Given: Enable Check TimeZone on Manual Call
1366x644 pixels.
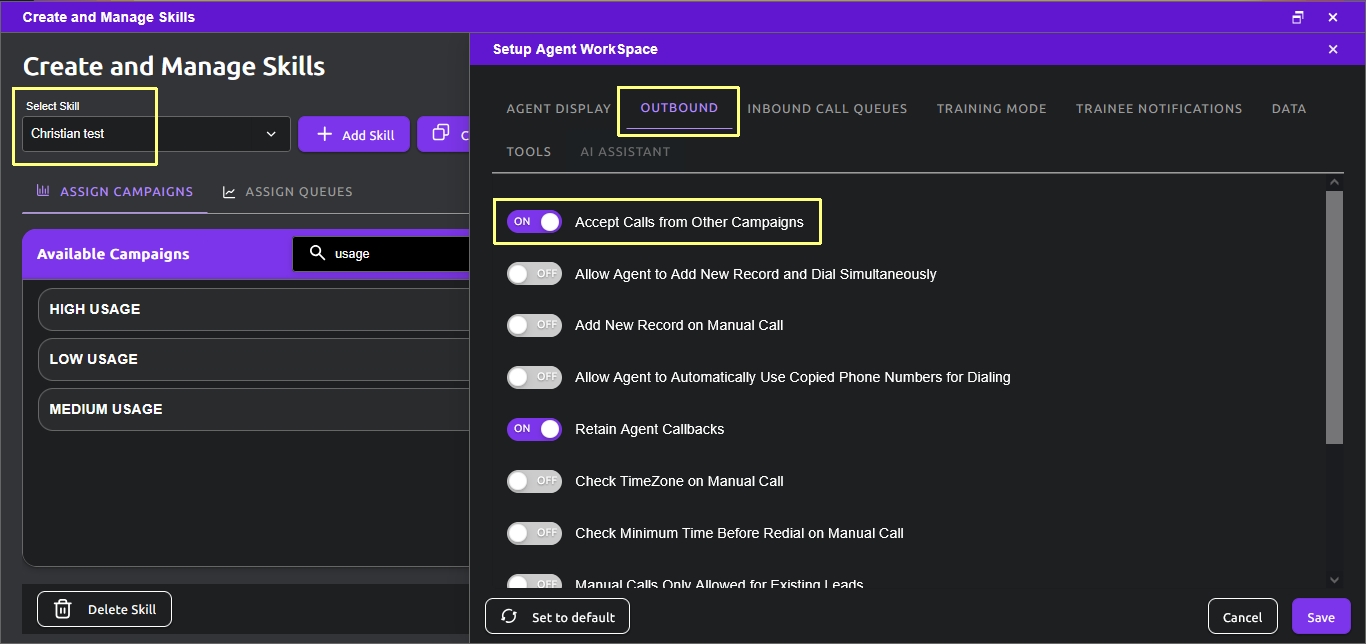Looking at the screenshot, I should pos(534,481).
